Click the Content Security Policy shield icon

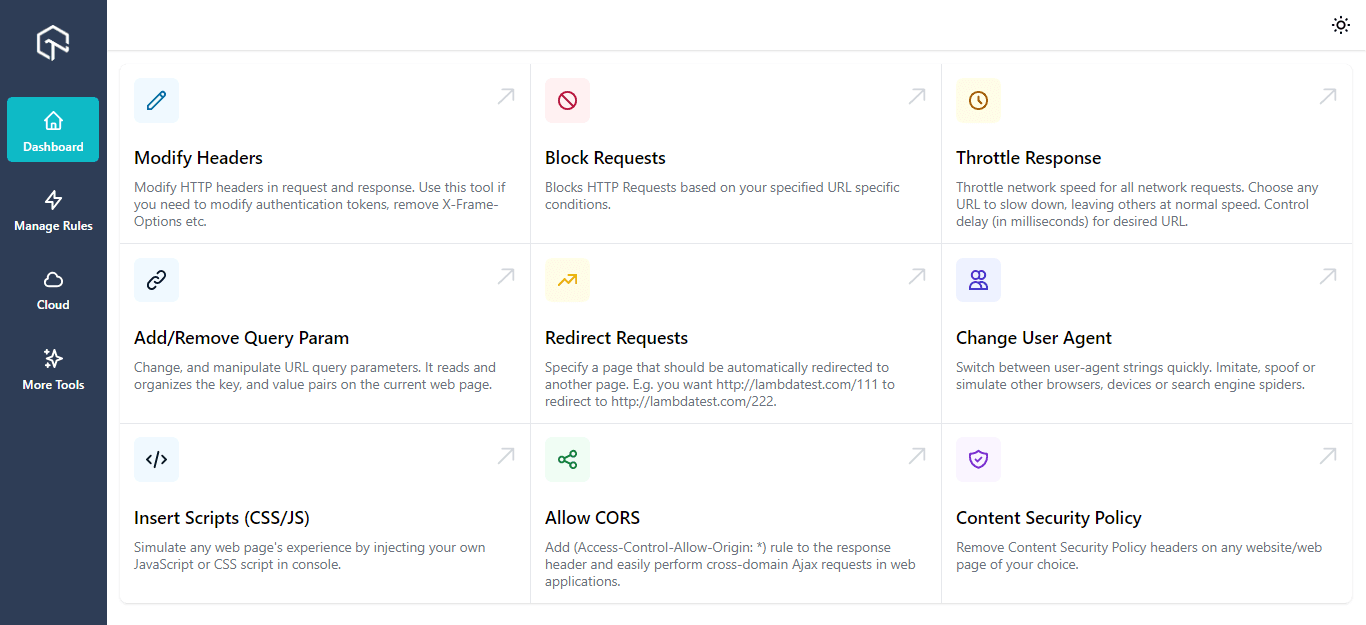(978, 460)
